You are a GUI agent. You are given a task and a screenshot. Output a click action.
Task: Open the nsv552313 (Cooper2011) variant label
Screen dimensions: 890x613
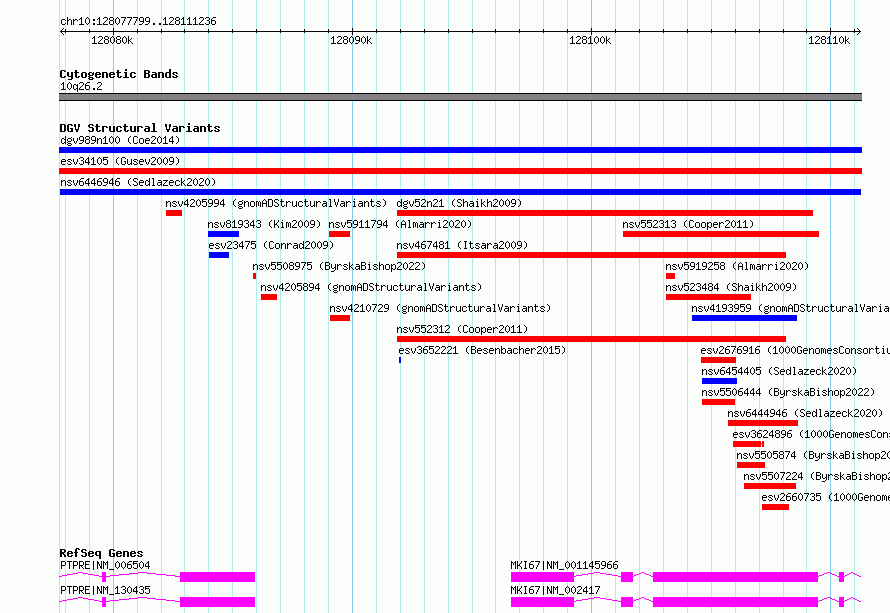(688, 224)
